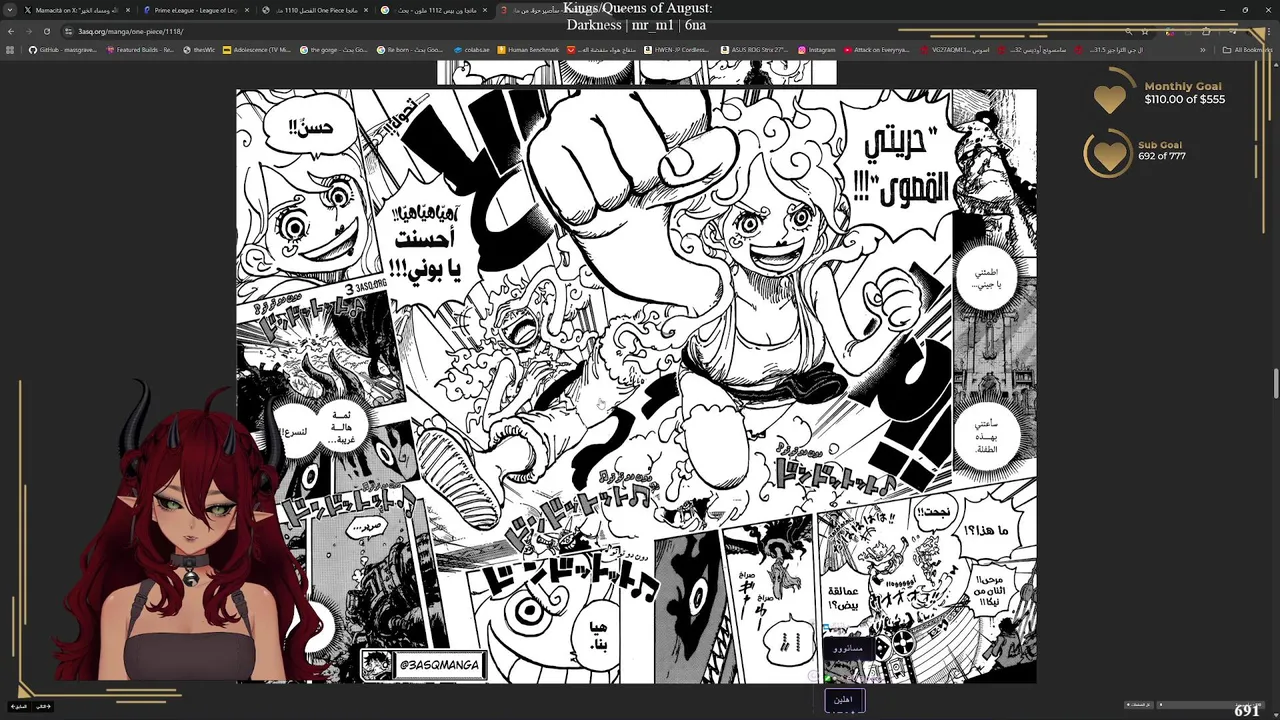
Task: Switch to the Mamacità on X tab
Action: click(x=76, y=10)
